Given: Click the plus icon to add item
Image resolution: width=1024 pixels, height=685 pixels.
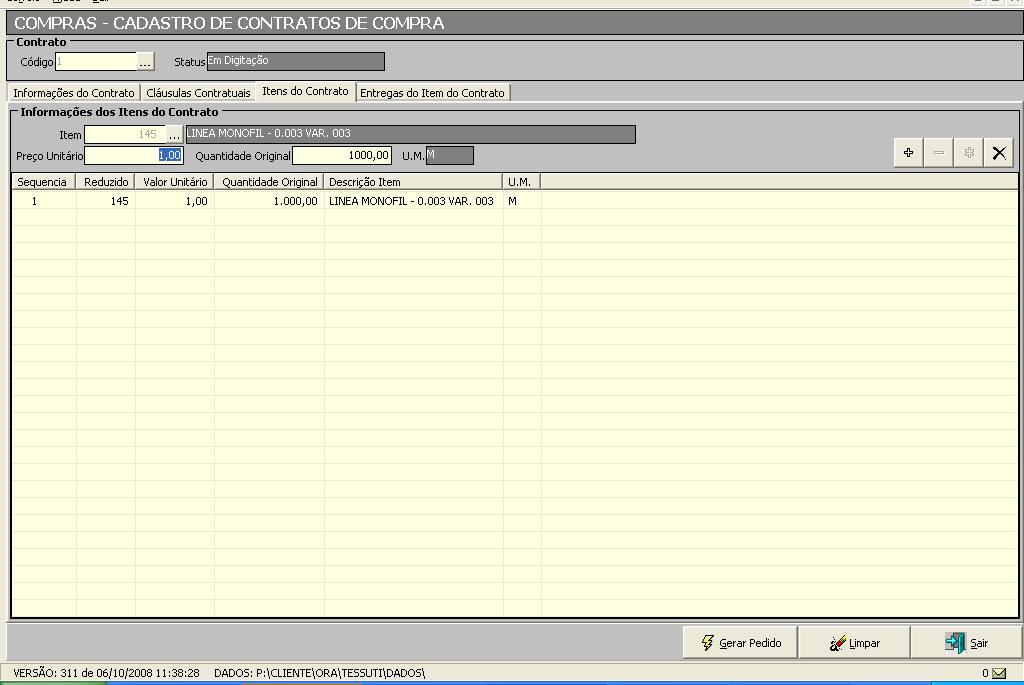Looking at the screenshot, I should (x=908, y=153).
